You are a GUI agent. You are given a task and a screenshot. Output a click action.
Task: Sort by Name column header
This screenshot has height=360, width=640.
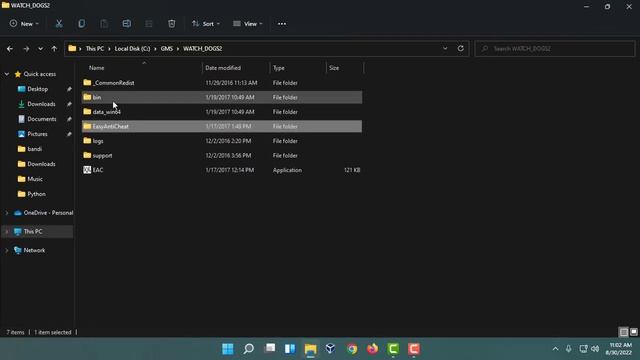[96, 68]
